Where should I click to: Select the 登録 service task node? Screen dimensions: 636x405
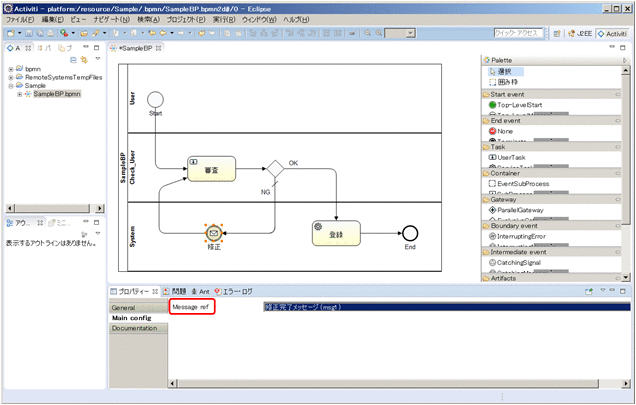[x=335, y=232]
